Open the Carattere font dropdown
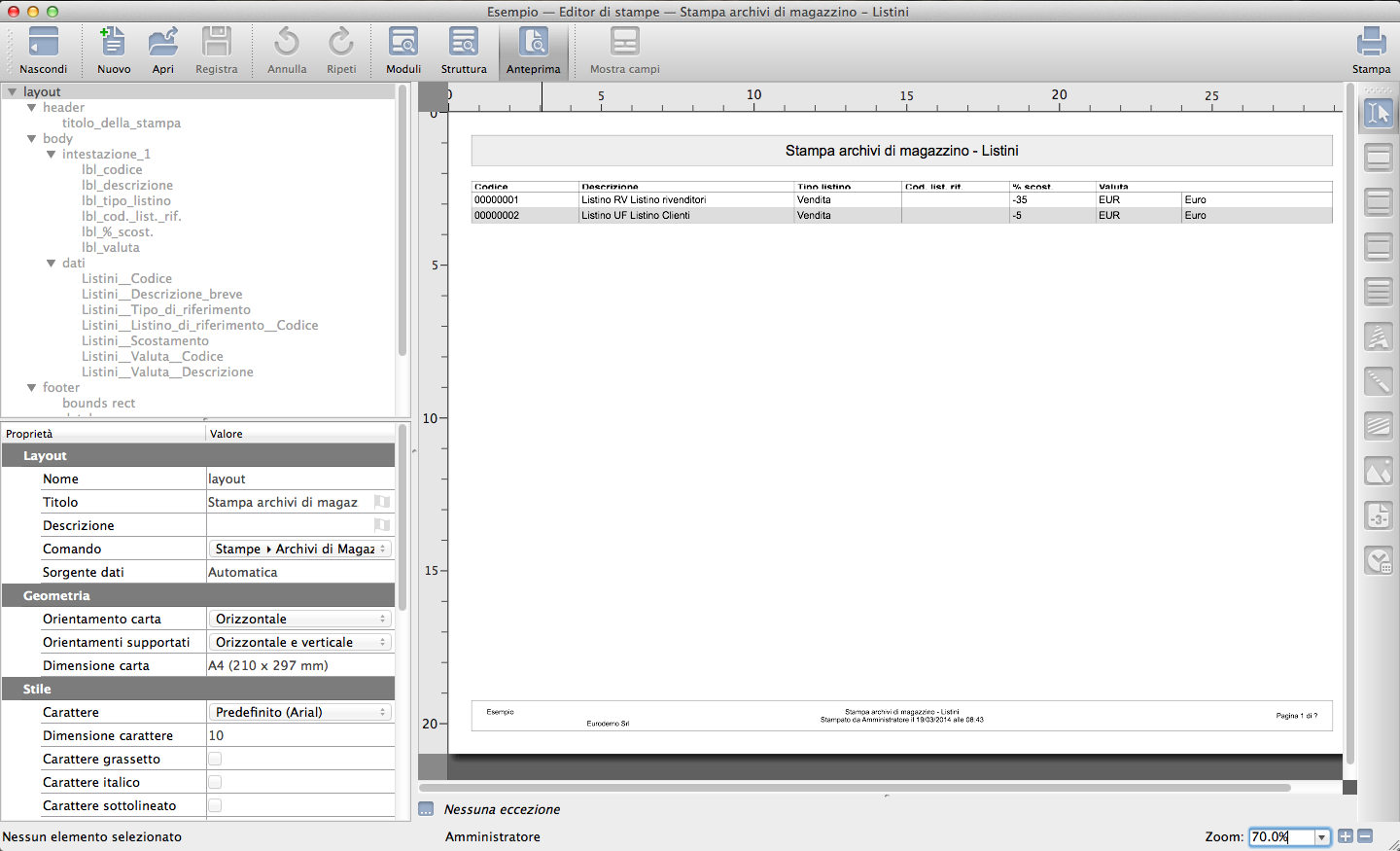Screen dimensions: 1400x851 [x=300, y=712]
